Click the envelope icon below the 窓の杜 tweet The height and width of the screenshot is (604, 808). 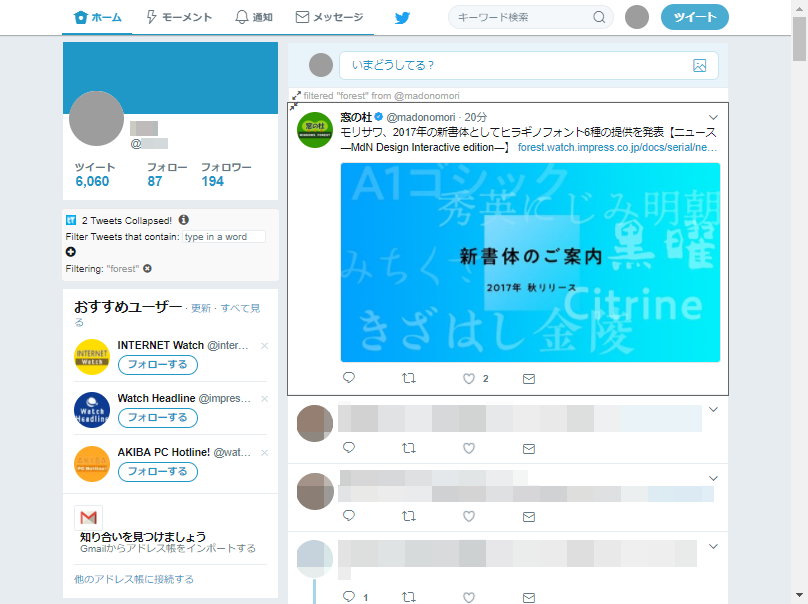coord(528,378)
